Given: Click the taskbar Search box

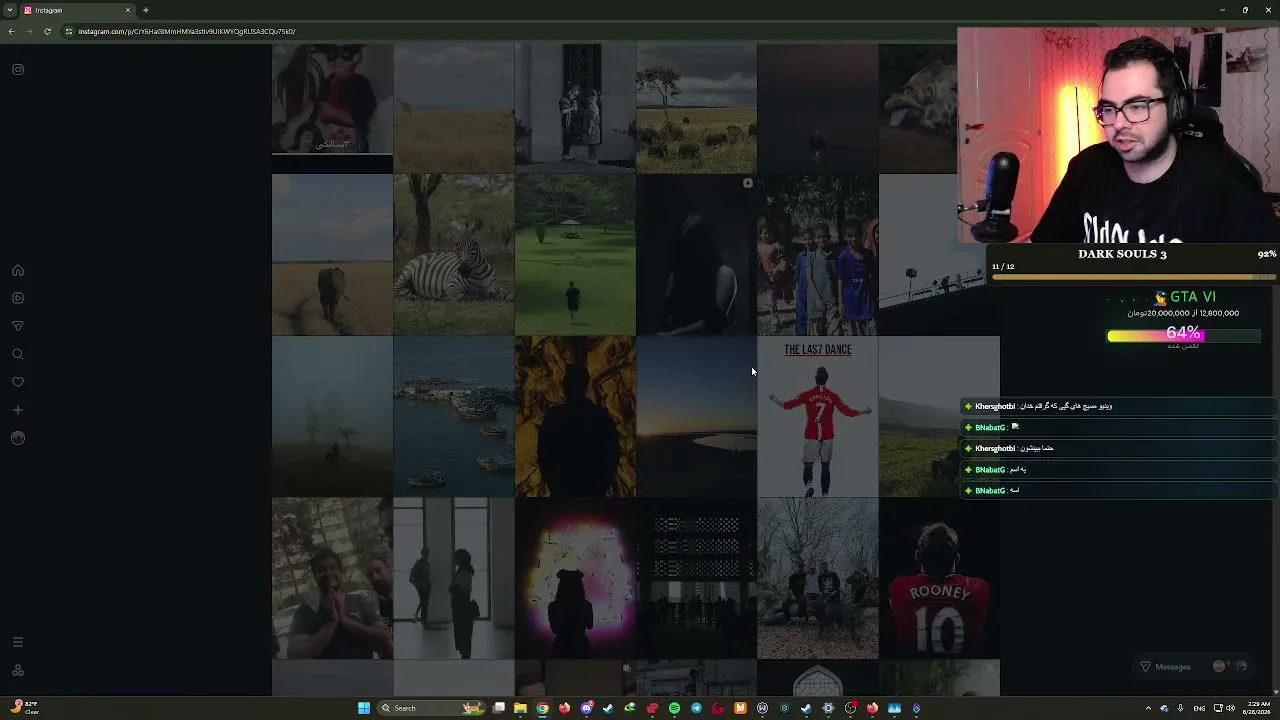Looking at the screenshot, I should coord(430,708).
